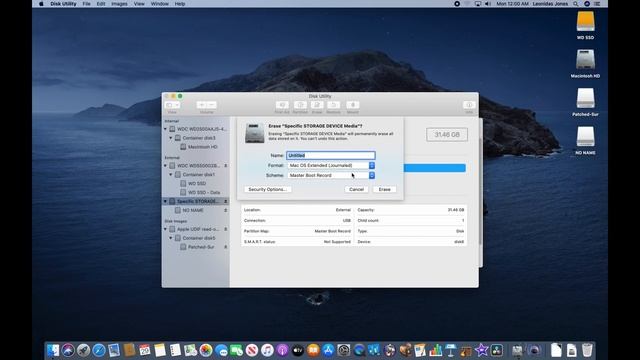Open Finder from the dock

[x=53, y=350]
